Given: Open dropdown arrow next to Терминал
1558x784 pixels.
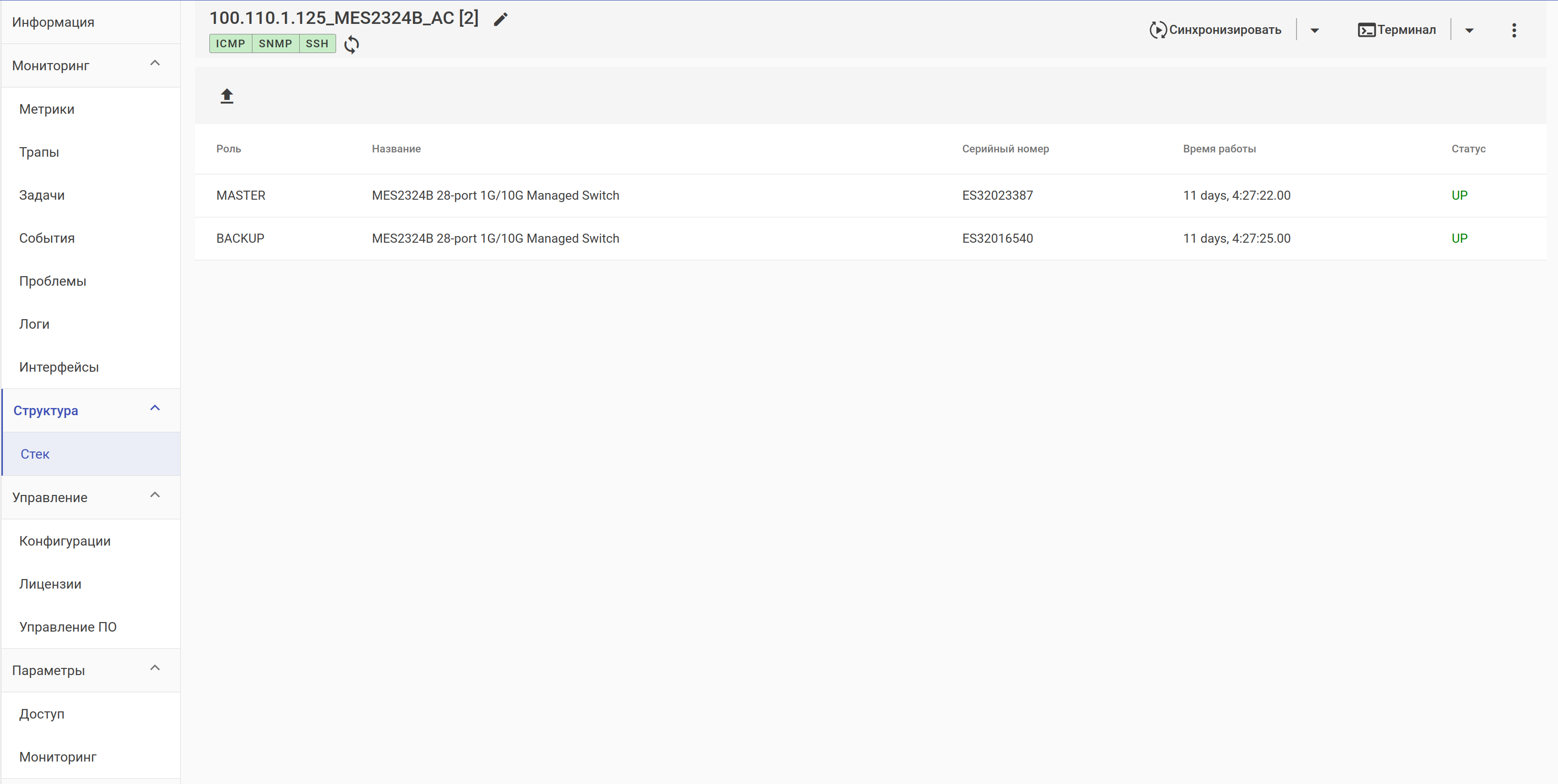Looking at the screenshot, I should (1469, 30).
